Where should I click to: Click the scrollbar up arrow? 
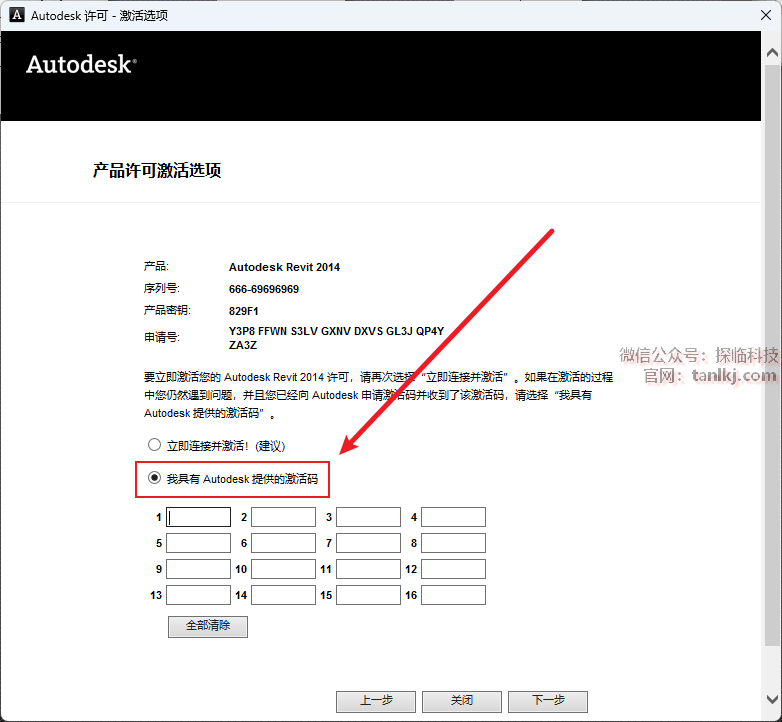[772, 52]
